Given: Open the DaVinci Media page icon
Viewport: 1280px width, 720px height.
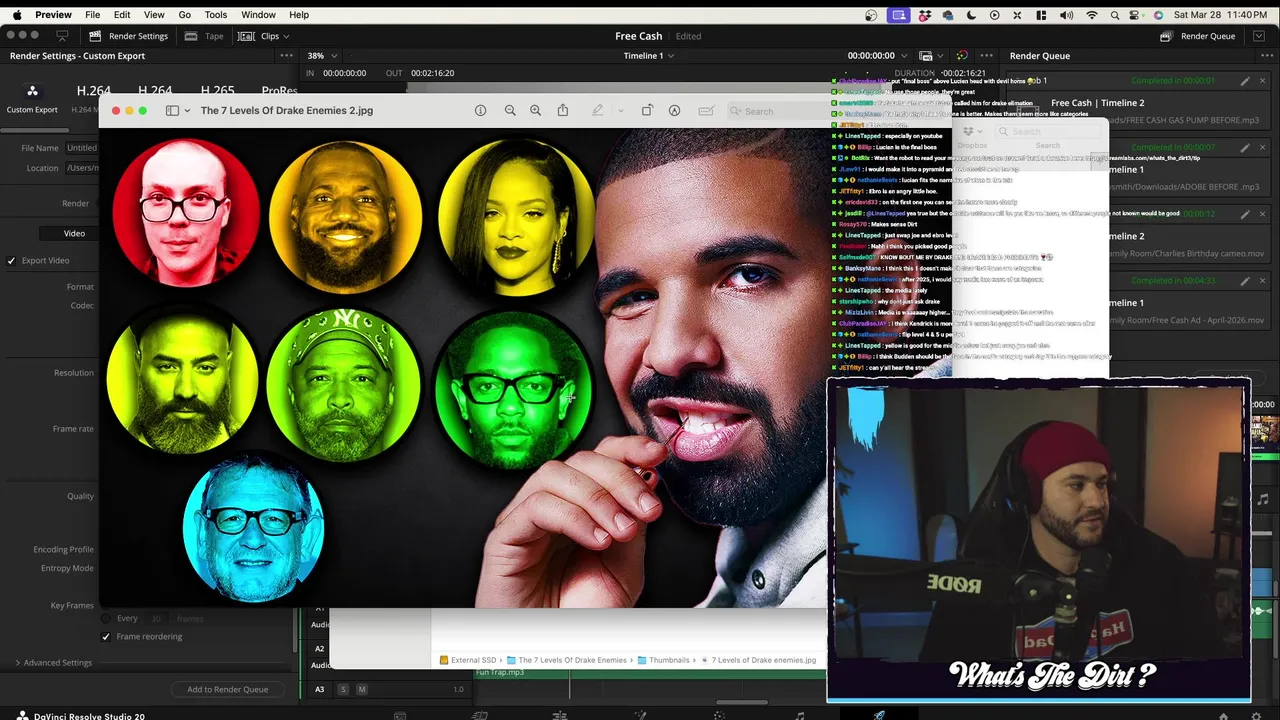Looking at the screenshot, I should click(400, 716).
